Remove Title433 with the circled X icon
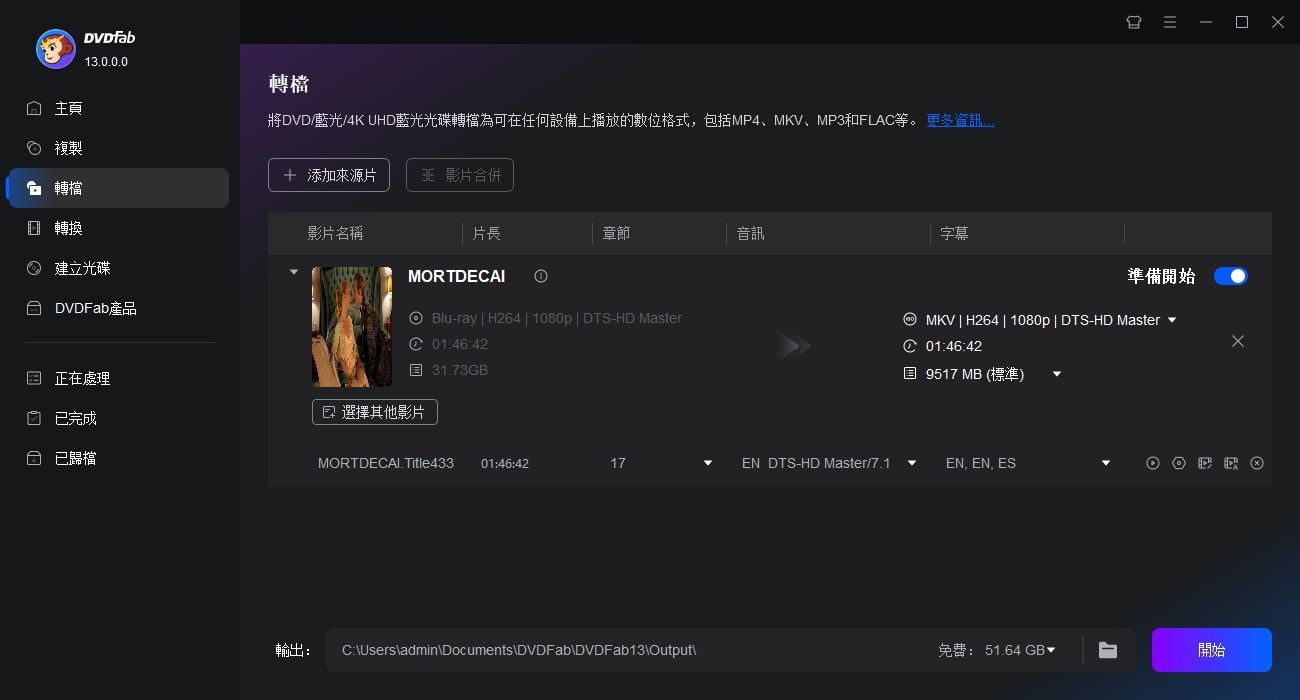The width and height of the screenshot is (1300, 700). (x=1257, y=463)
